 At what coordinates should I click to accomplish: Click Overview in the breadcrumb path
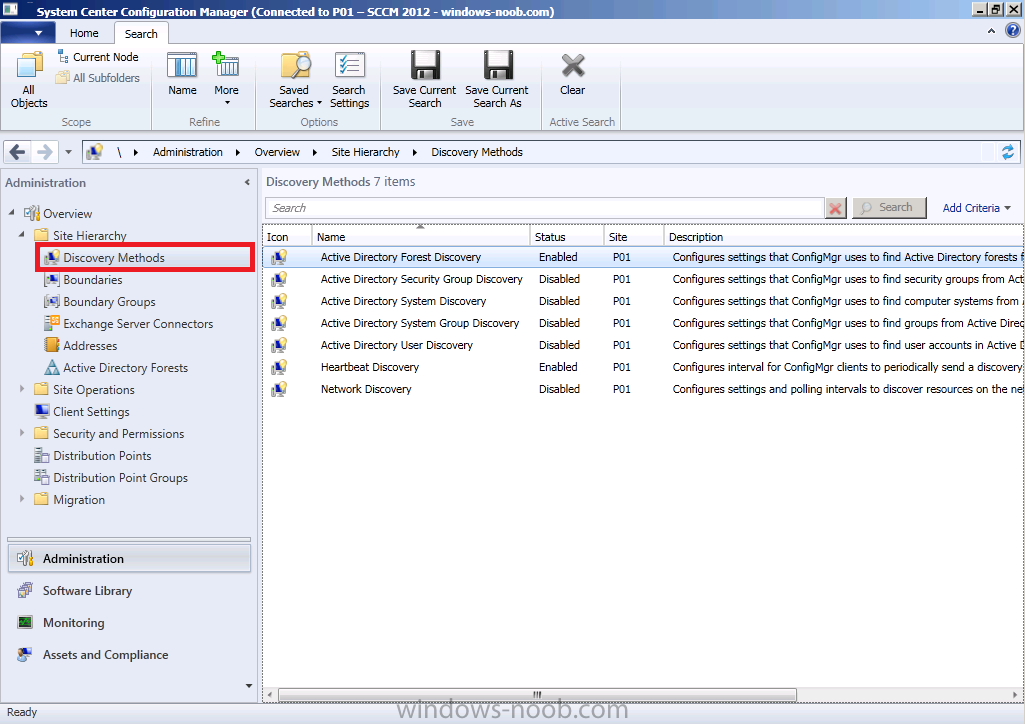277,152
